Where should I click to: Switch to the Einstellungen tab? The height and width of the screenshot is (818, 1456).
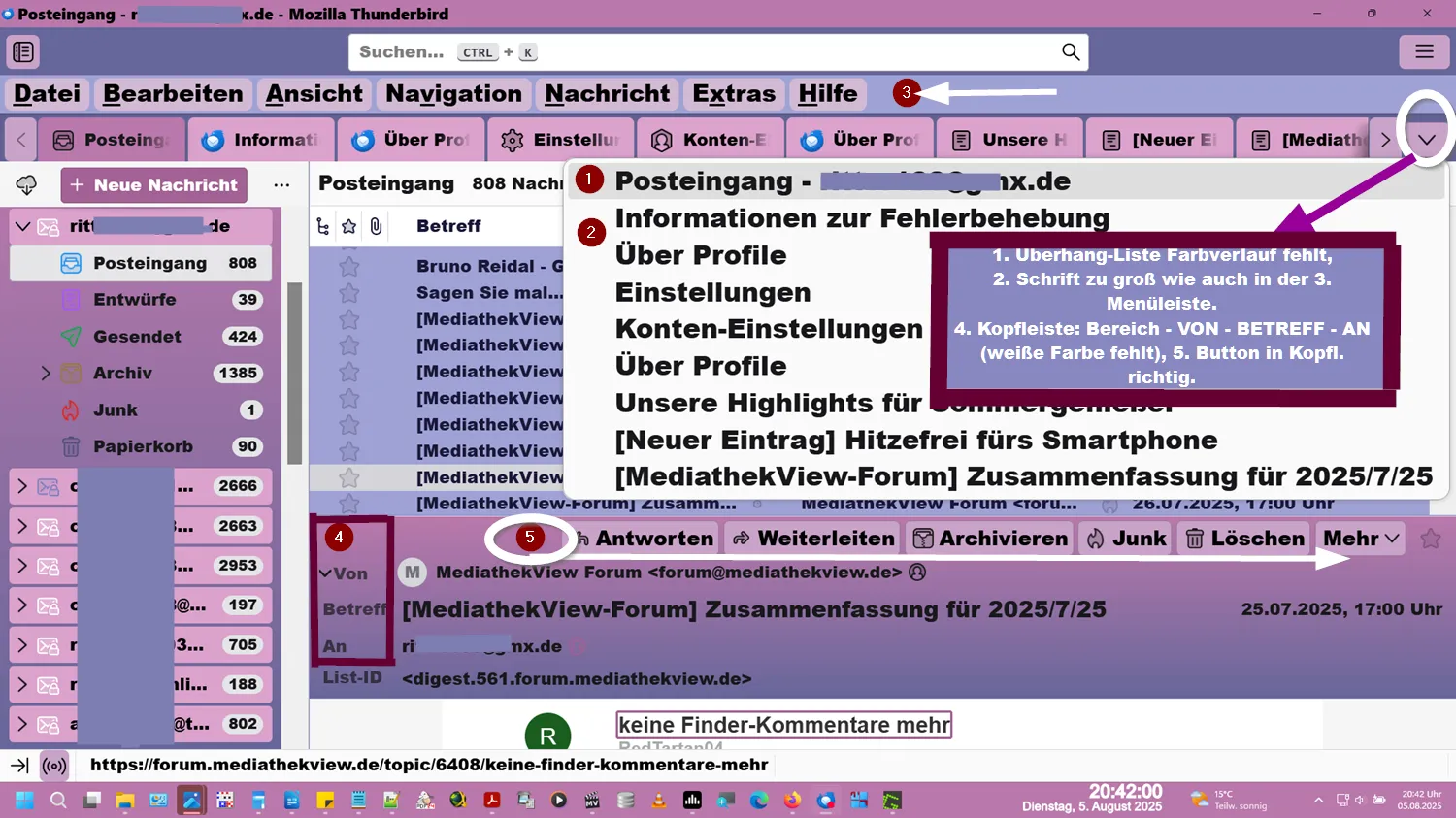click(x=561, y=140)
